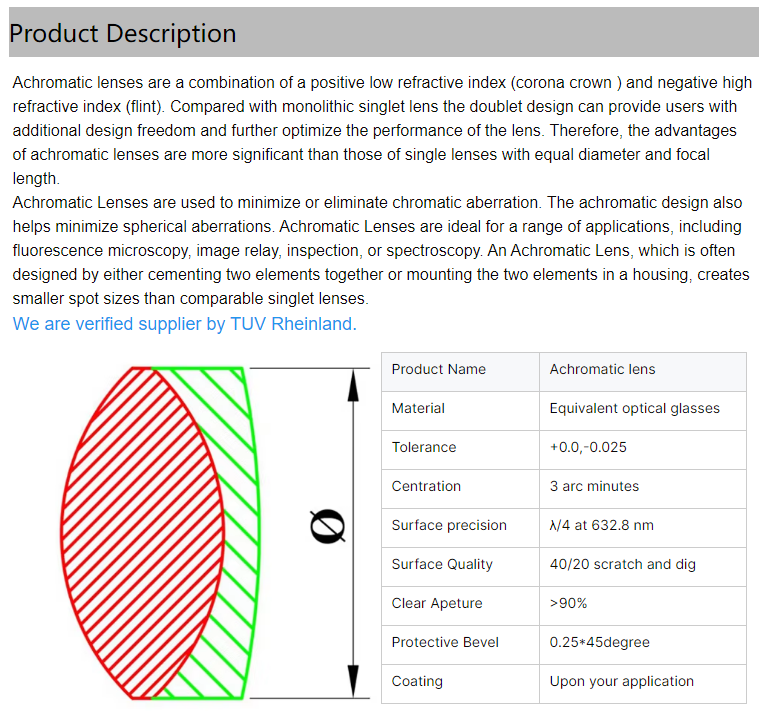Select the 0.25*45degree bevel value

point(599,642)
